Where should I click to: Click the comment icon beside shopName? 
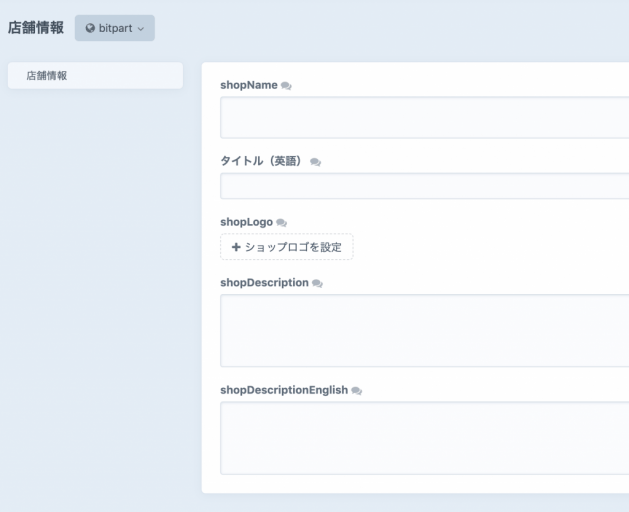pos(287,86)
